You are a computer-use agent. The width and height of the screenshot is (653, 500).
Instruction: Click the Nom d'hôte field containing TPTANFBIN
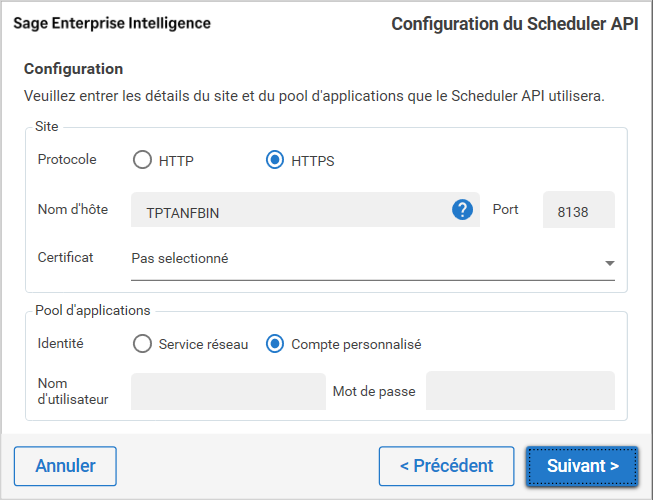[290, 211]
